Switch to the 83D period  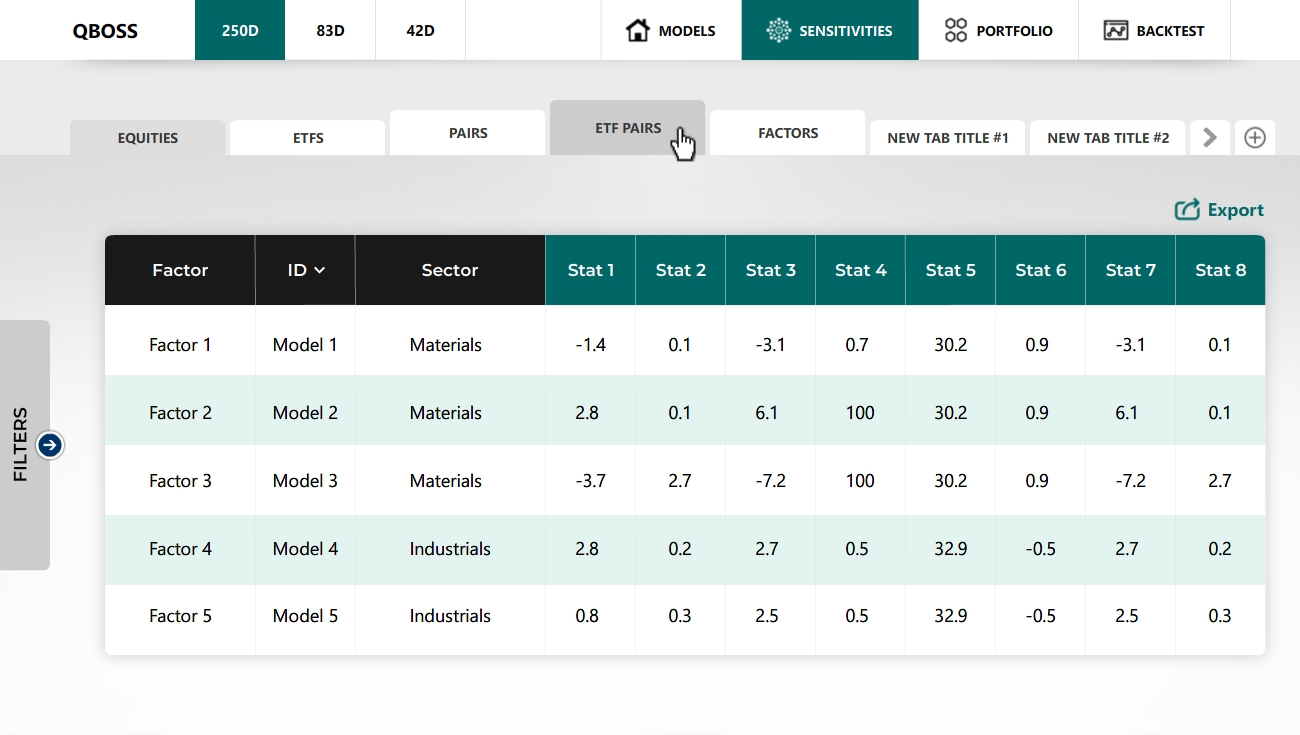[x=330, y=30]
